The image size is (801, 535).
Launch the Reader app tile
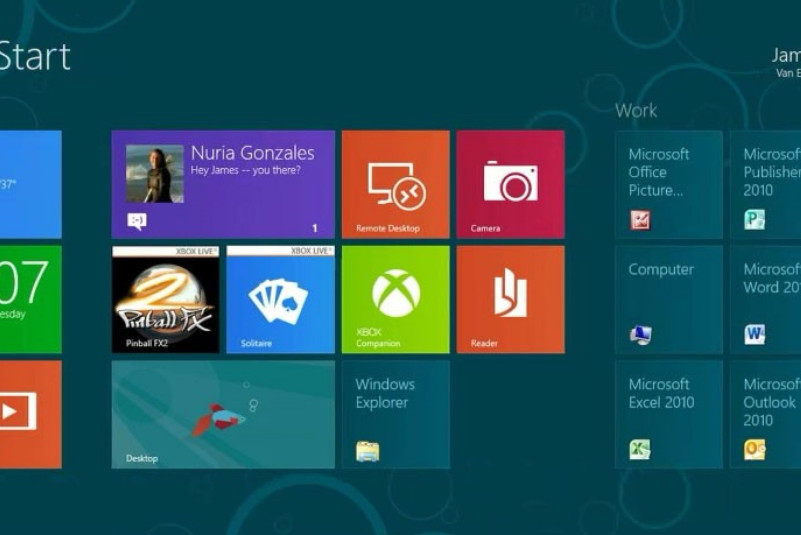coord(510,299)
